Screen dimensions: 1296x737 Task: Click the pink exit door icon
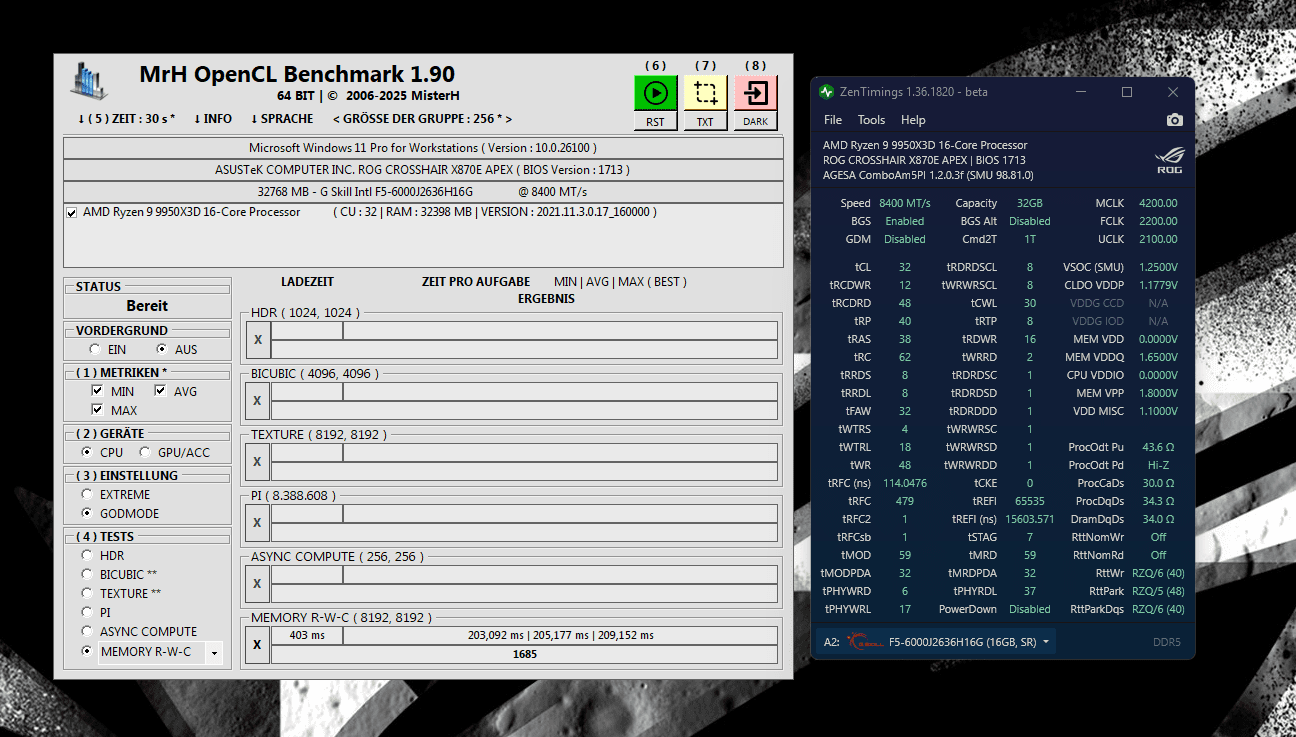pos(755,94)
